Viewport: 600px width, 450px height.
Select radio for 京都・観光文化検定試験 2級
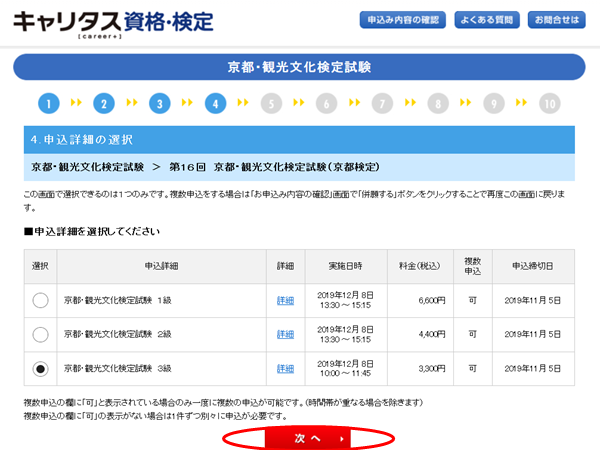[40, 334]
